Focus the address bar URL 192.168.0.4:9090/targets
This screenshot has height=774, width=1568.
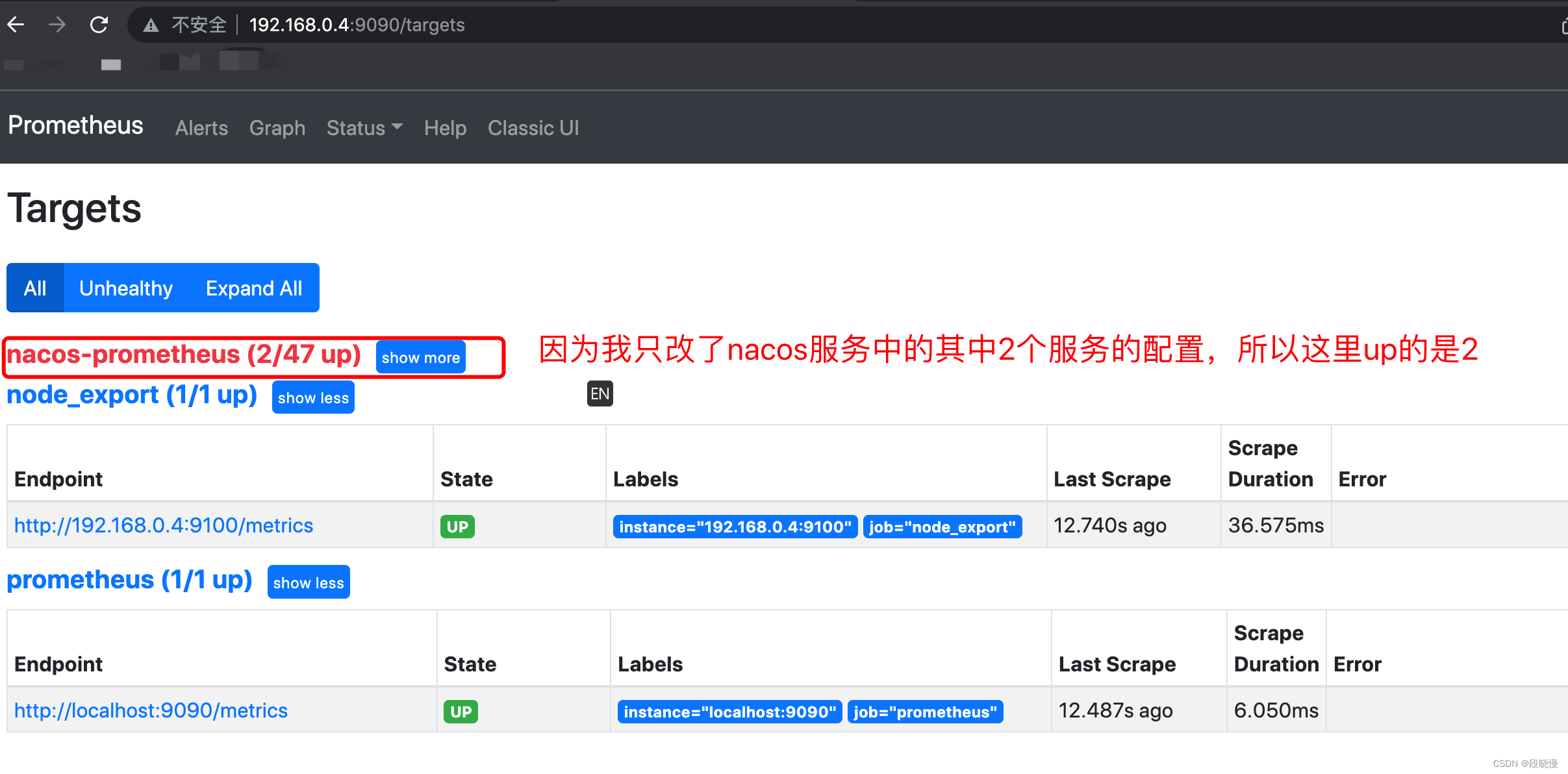pos(357,25)
